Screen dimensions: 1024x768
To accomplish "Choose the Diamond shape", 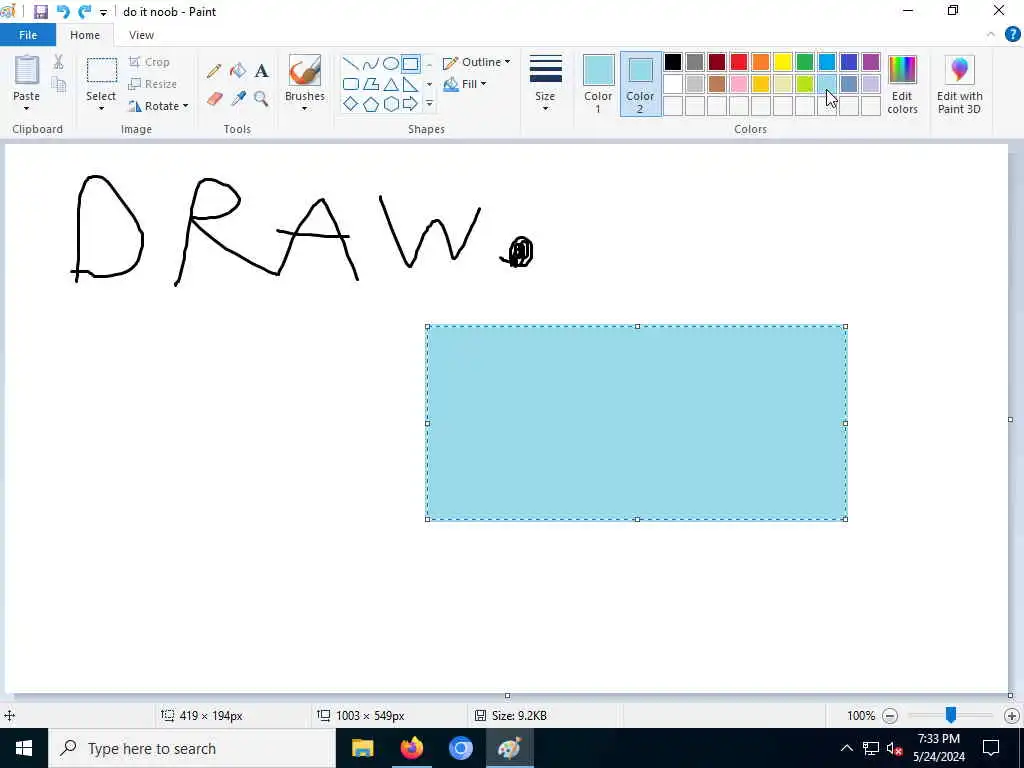I will point(351,104).
